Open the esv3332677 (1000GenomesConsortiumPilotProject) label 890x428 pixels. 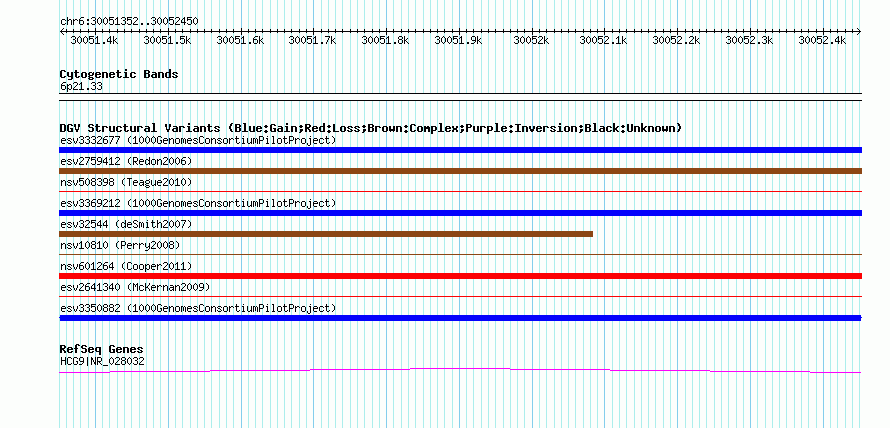198,140
